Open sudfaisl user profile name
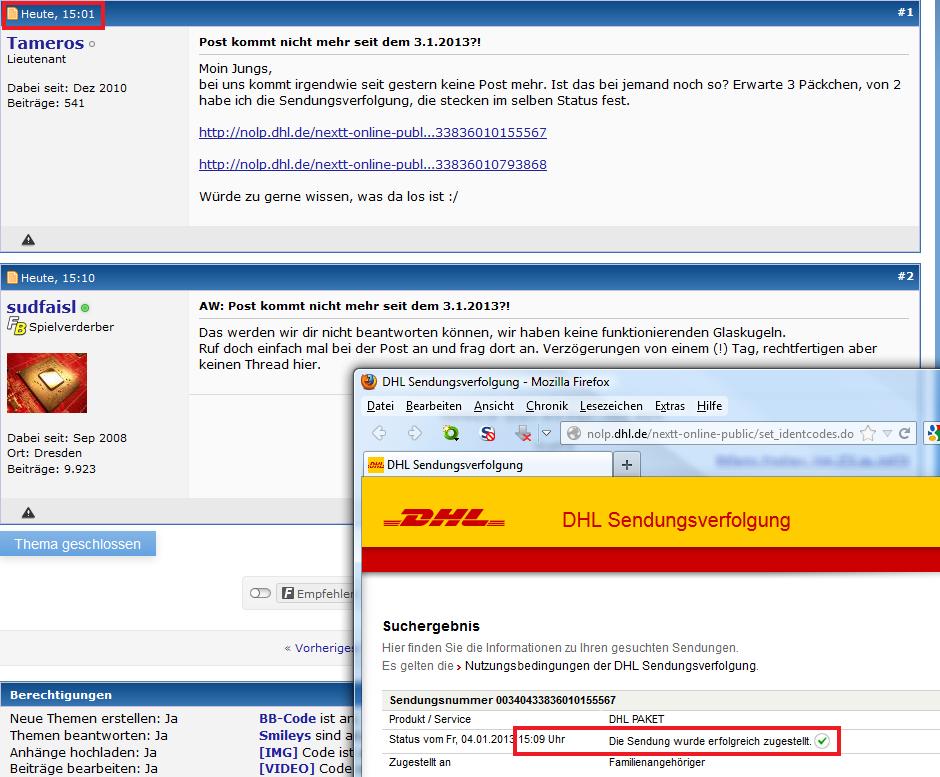This screenshot has width=940, height=777. click(x=41, y=307)
